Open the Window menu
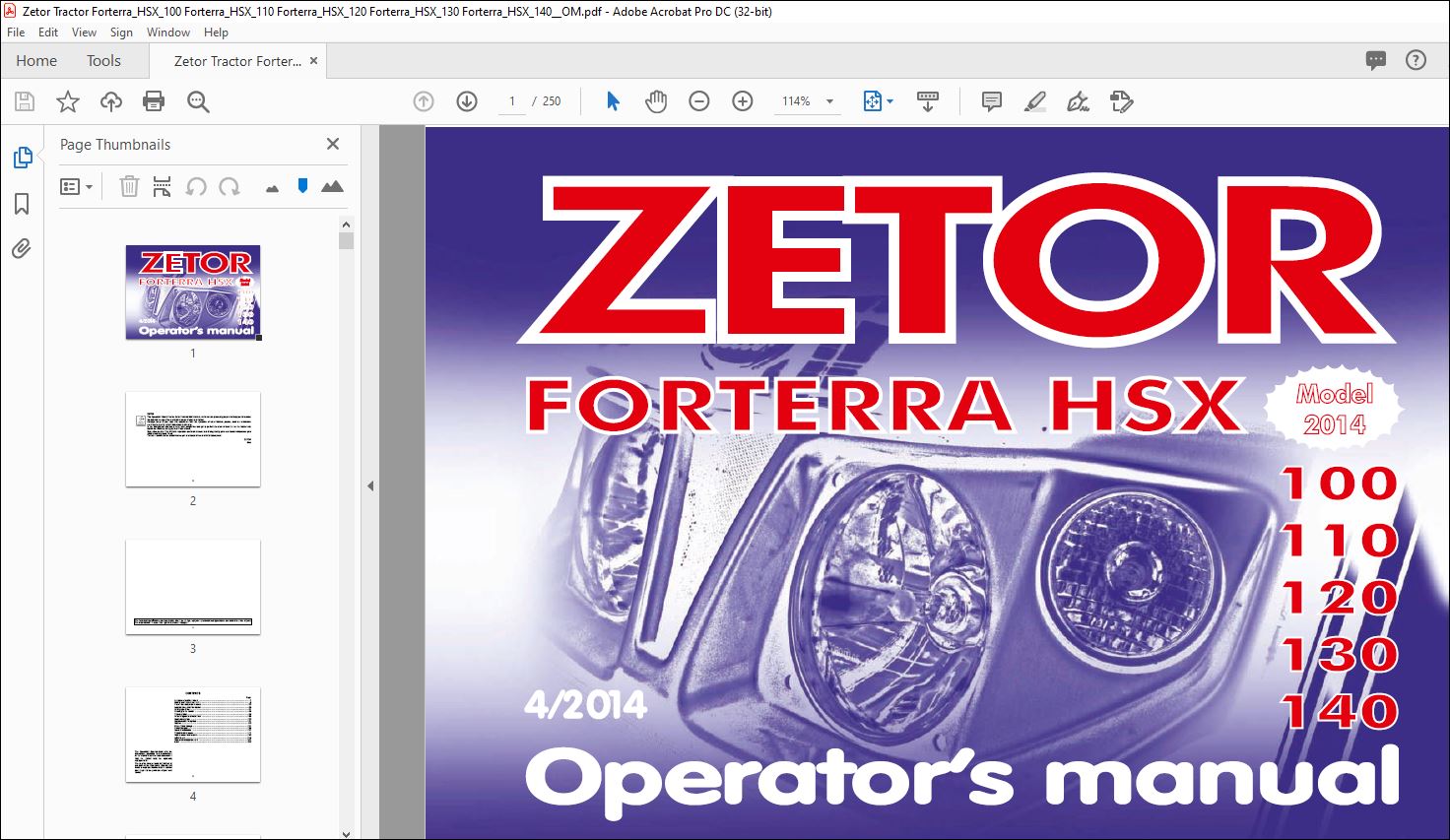This screenshot has width=1450, height=840. point(168,32)
